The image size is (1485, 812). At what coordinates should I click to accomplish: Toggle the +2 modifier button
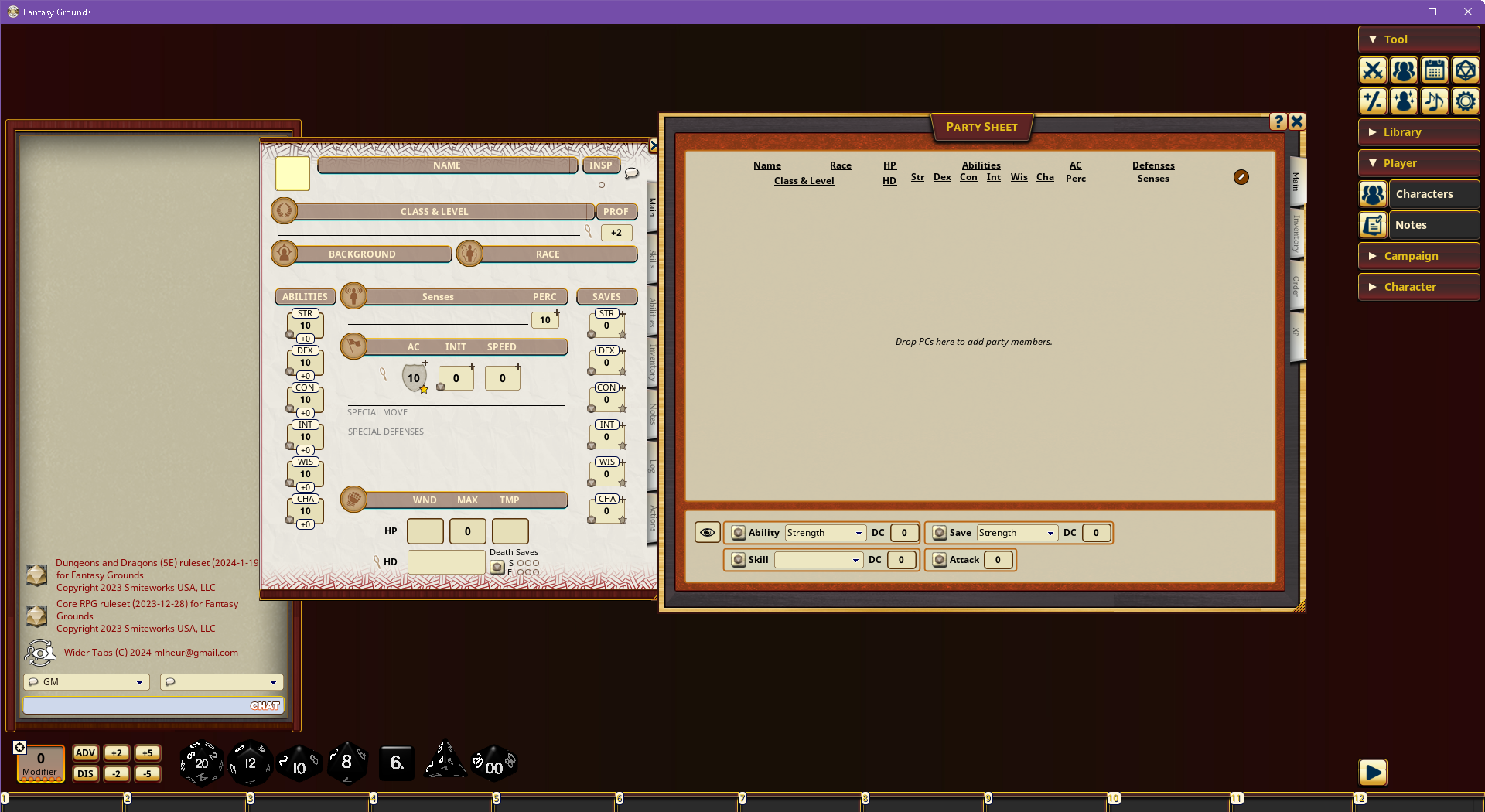tap(117, 752)
